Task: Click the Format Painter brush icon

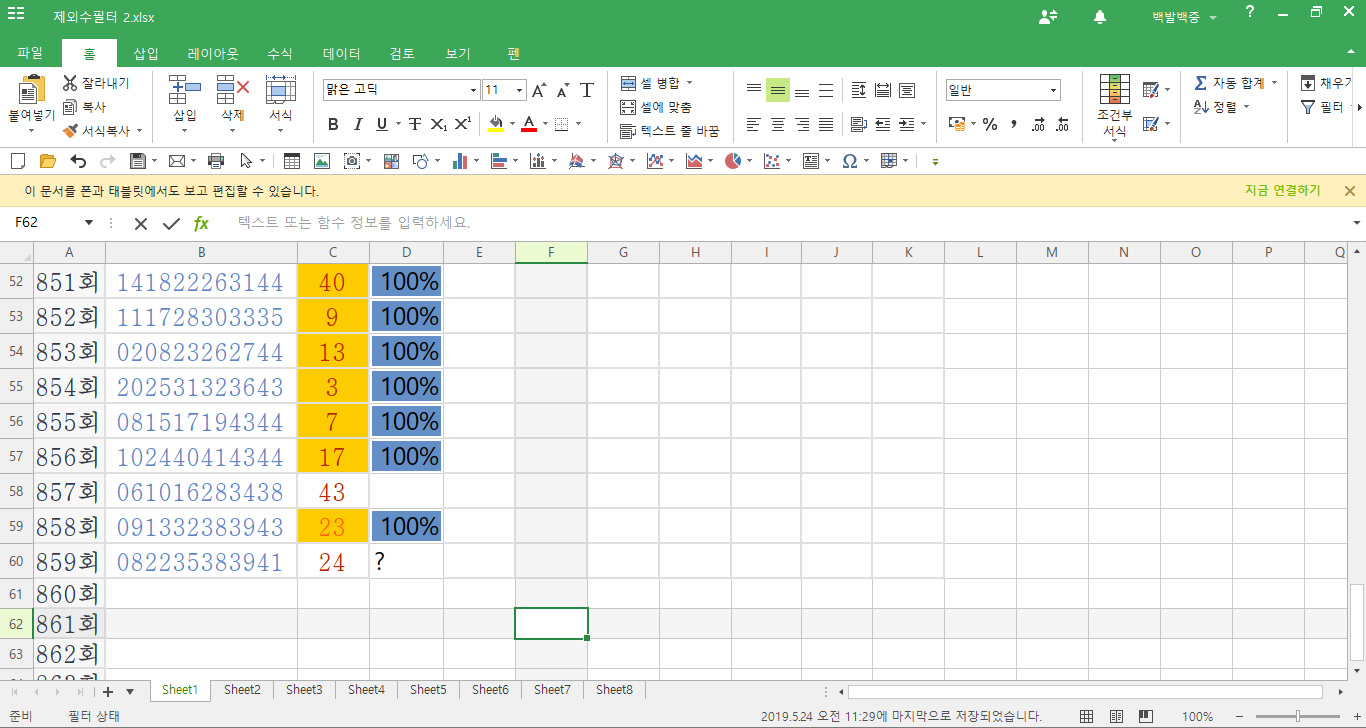Action: (70, 131)
